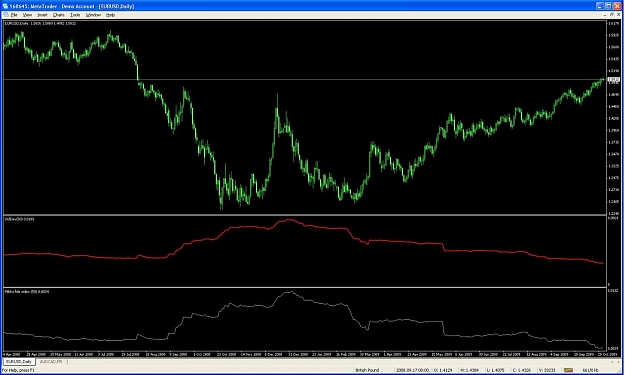Click the current price tag on the price scale
This screenshot has width=625, height=375.
click(x=614, y=80)
